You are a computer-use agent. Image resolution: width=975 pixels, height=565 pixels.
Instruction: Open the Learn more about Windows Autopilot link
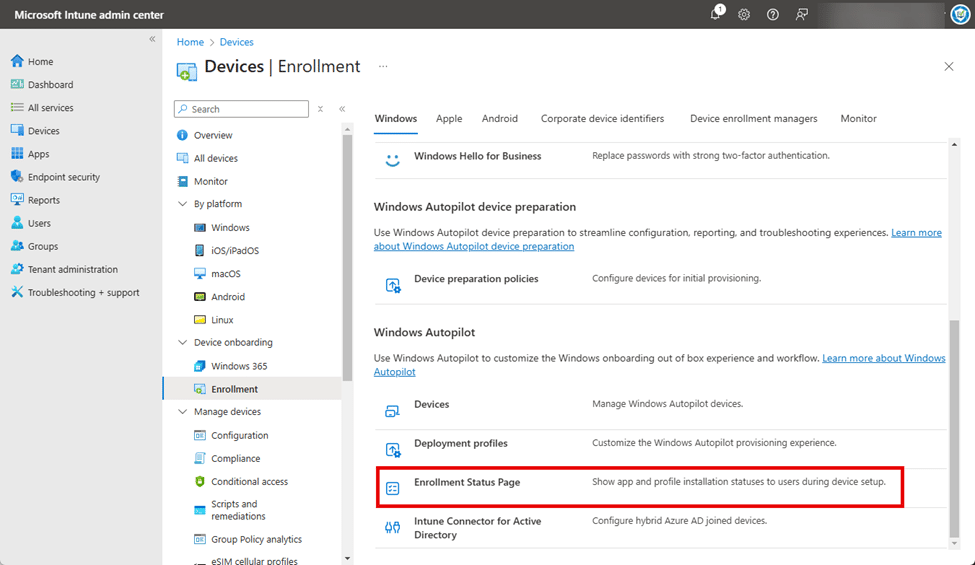[883, 358]
